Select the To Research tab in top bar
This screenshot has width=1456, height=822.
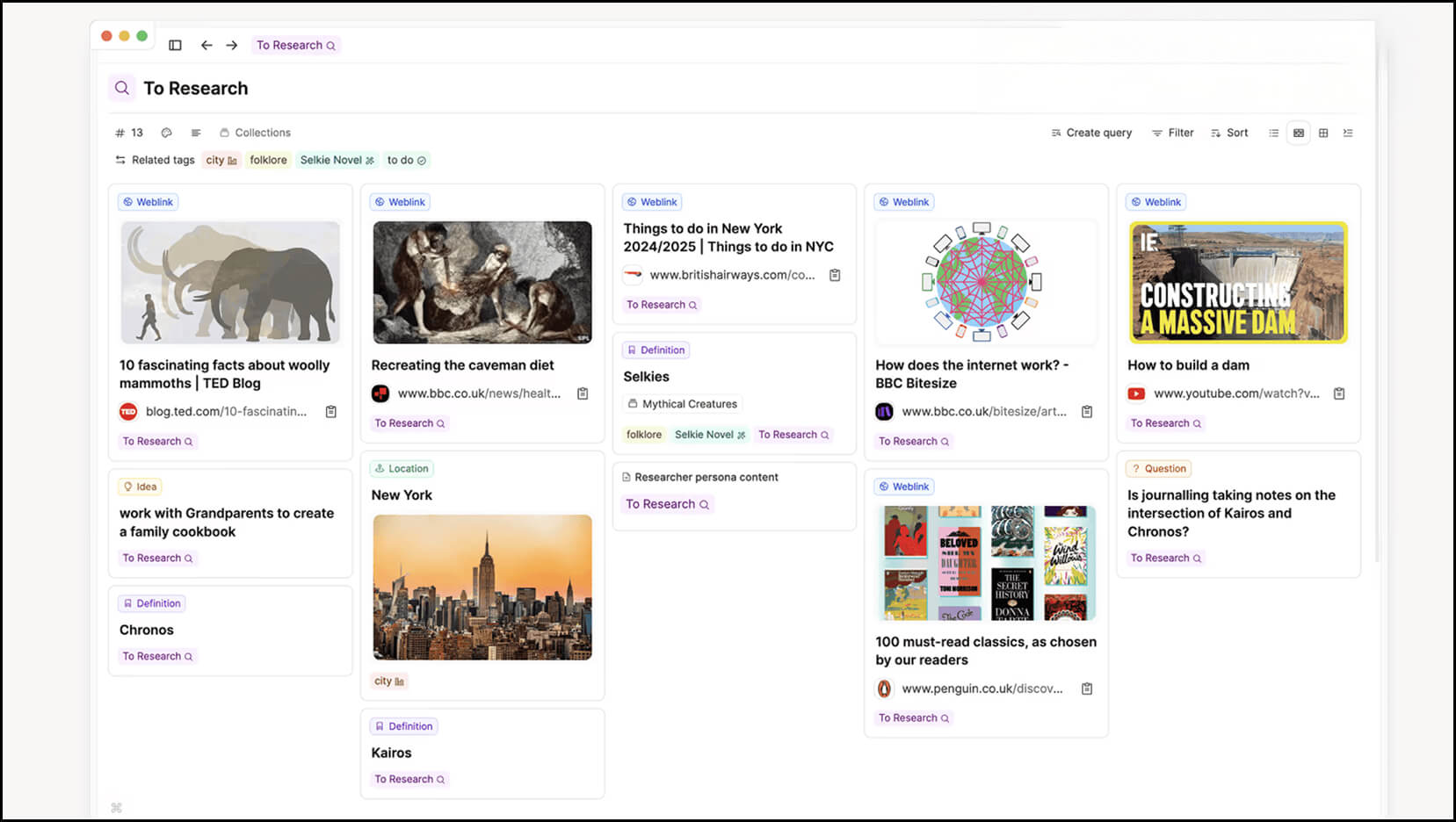tap(296, 45)
